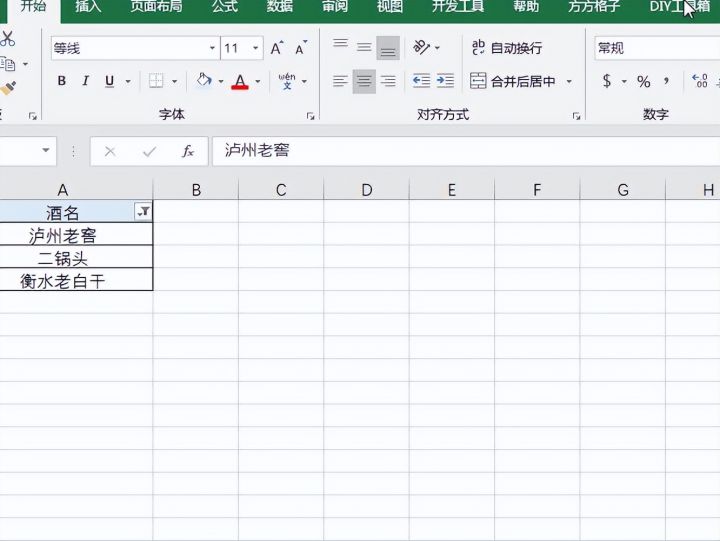Screen dimensions: 720x541
Task: Switch to the 数据 tab
Action: [x=280, y=6]
